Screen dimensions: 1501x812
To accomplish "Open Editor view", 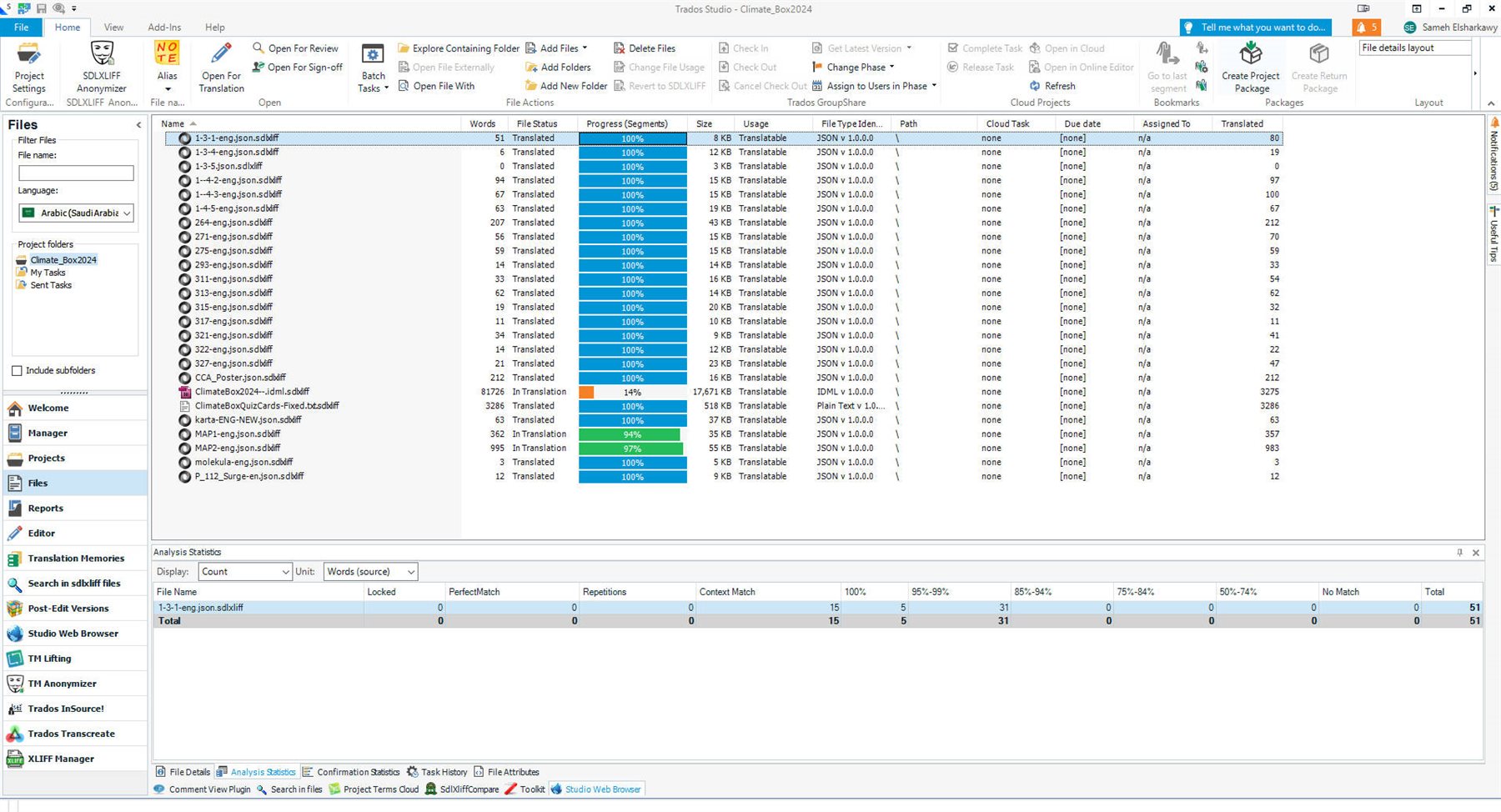I will pos(75,534).
